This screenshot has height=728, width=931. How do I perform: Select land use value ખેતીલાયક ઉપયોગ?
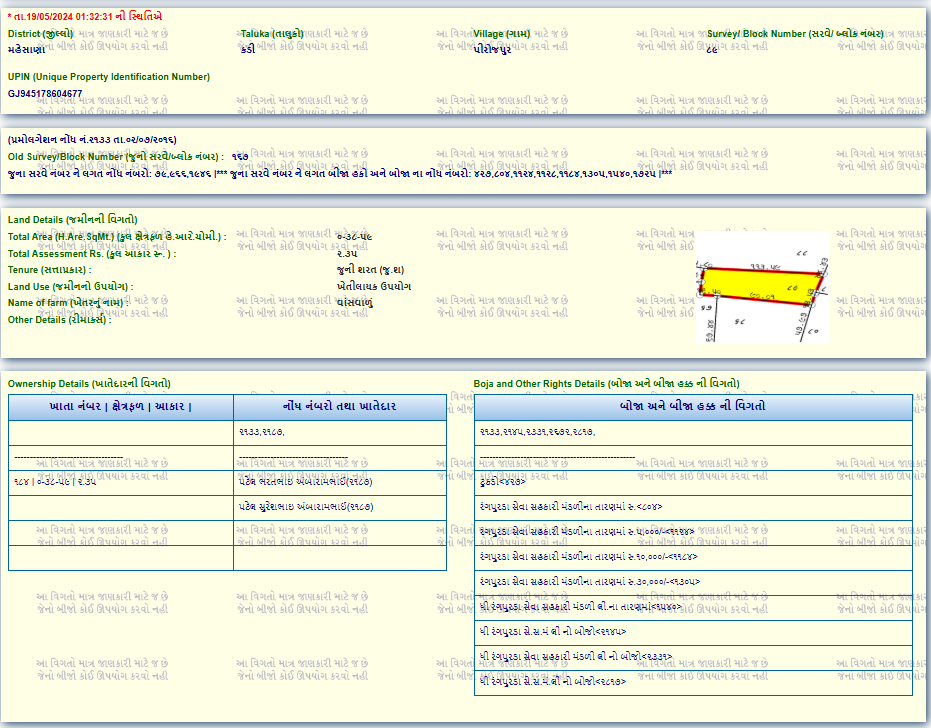click(x=373, y=286)
